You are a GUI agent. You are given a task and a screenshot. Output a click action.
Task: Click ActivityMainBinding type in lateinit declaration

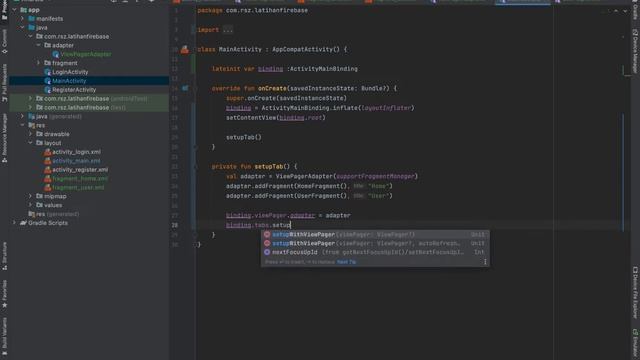tap(324, 69)
